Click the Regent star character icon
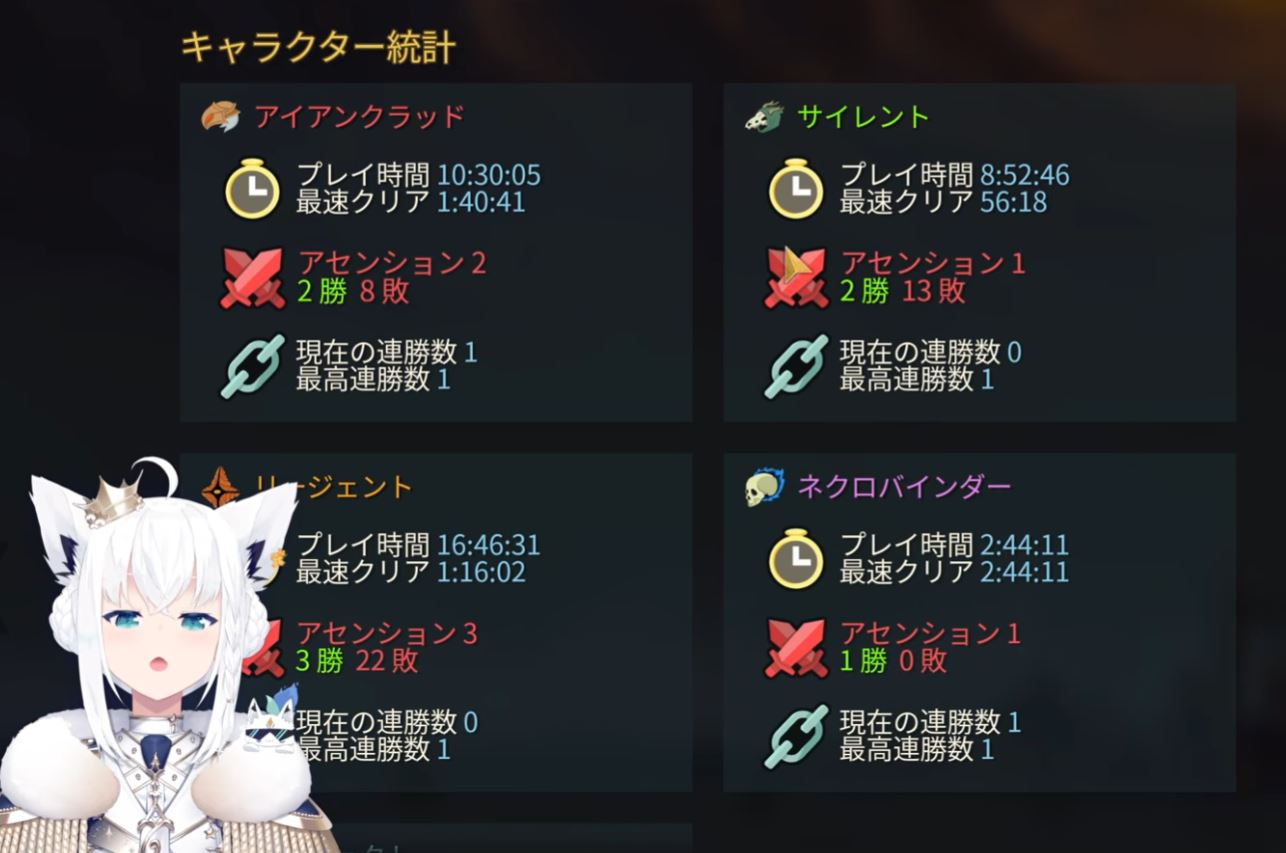The image size is (1286, 853). (220, 487)
